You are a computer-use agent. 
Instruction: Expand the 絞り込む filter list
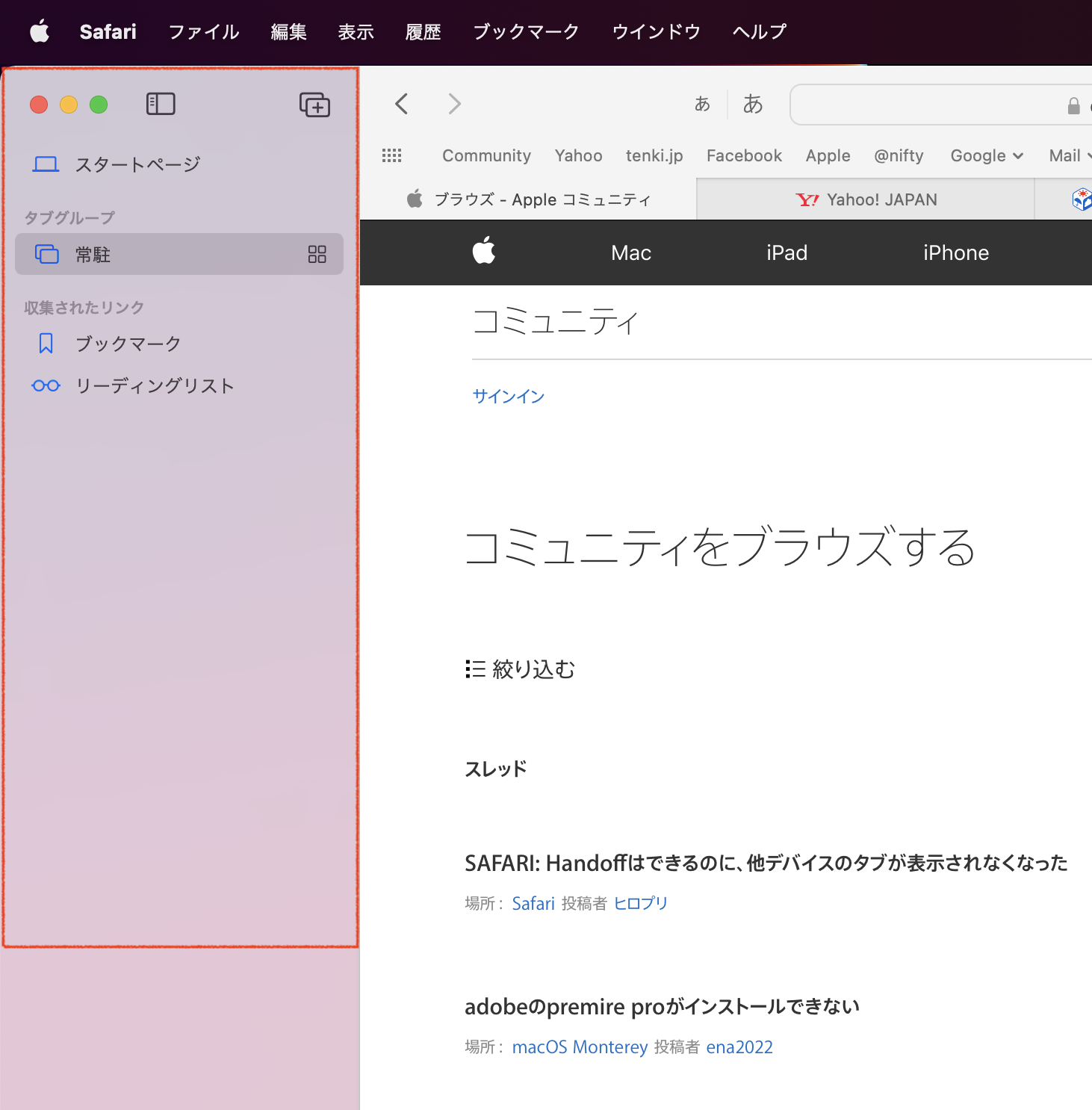point(520,669)
